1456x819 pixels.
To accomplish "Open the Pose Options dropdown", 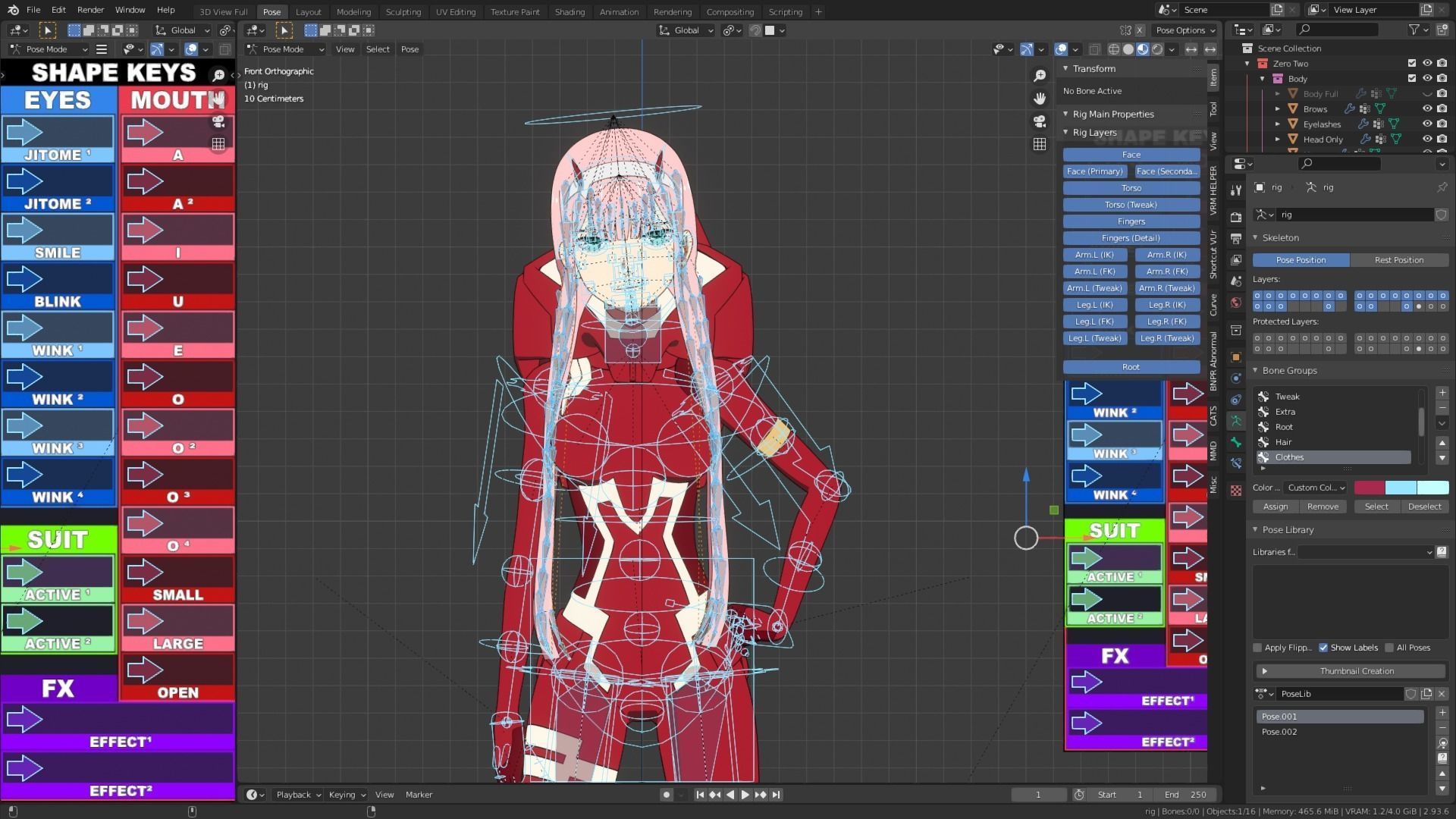I will point(1185,30).
